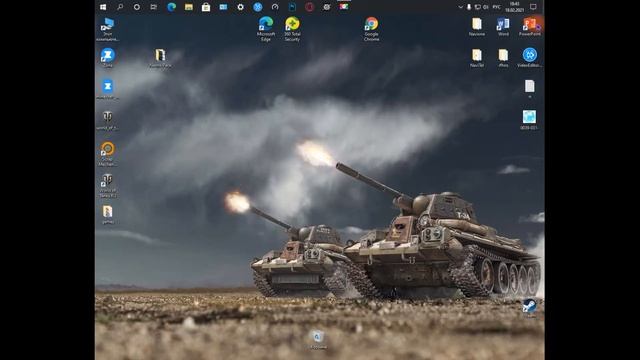Image resolution: width=640 pixels, height=360 pixels.
Task: Open the active colorful taskbar app
Action: (344, 7)
